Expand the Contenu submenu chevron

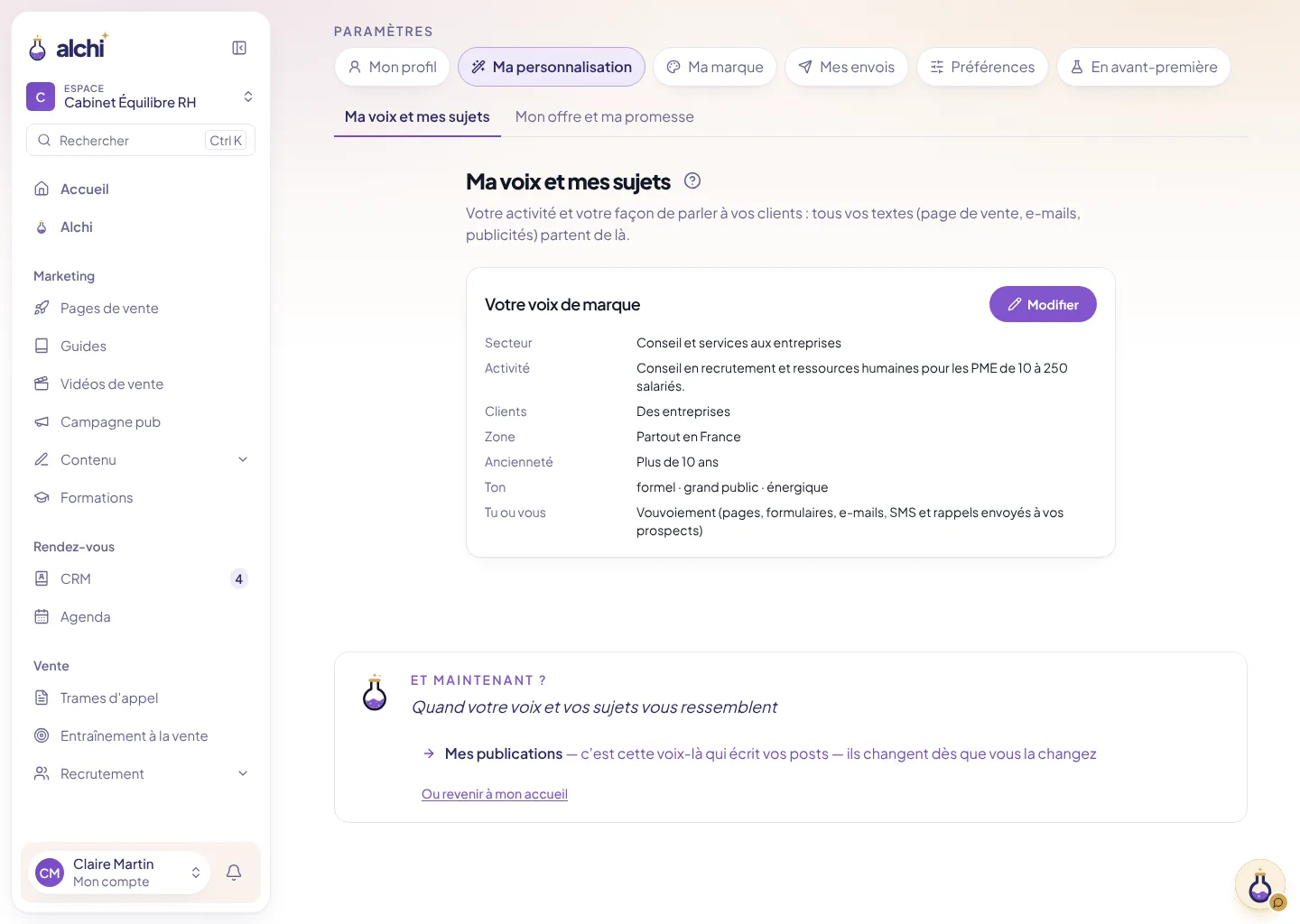point(243,459)
